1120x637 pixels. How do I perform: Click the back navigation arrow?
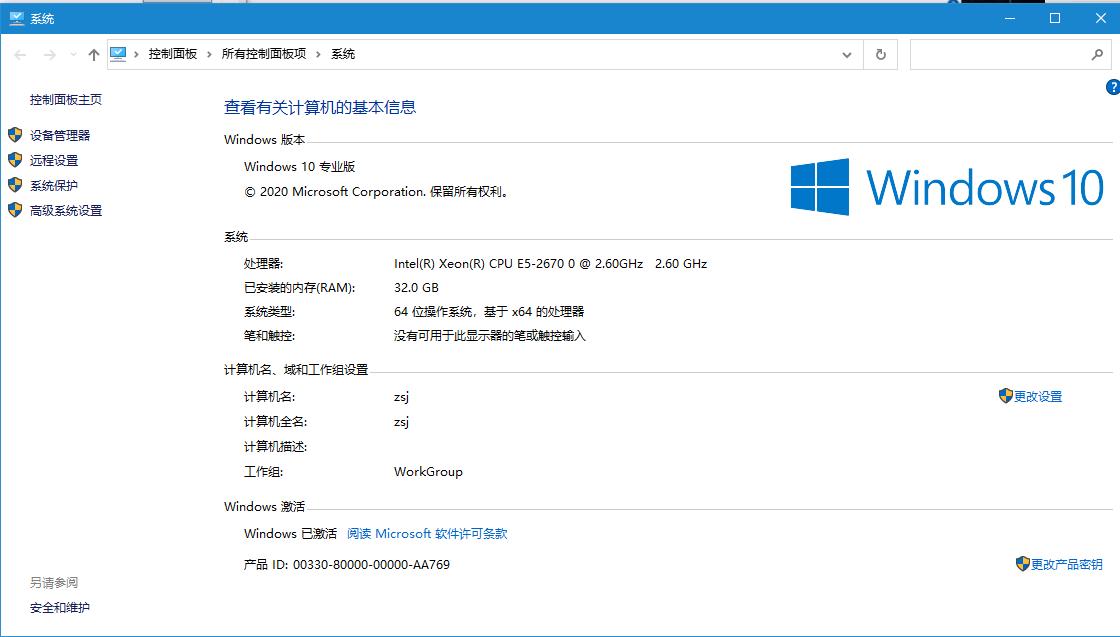click(20, 54)
